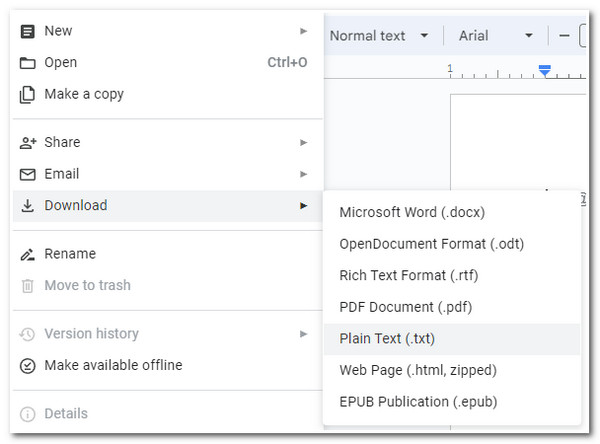Decrease font size with minus button
The height and width of the screenshot is (444, 600).
(x=564, y=36)
